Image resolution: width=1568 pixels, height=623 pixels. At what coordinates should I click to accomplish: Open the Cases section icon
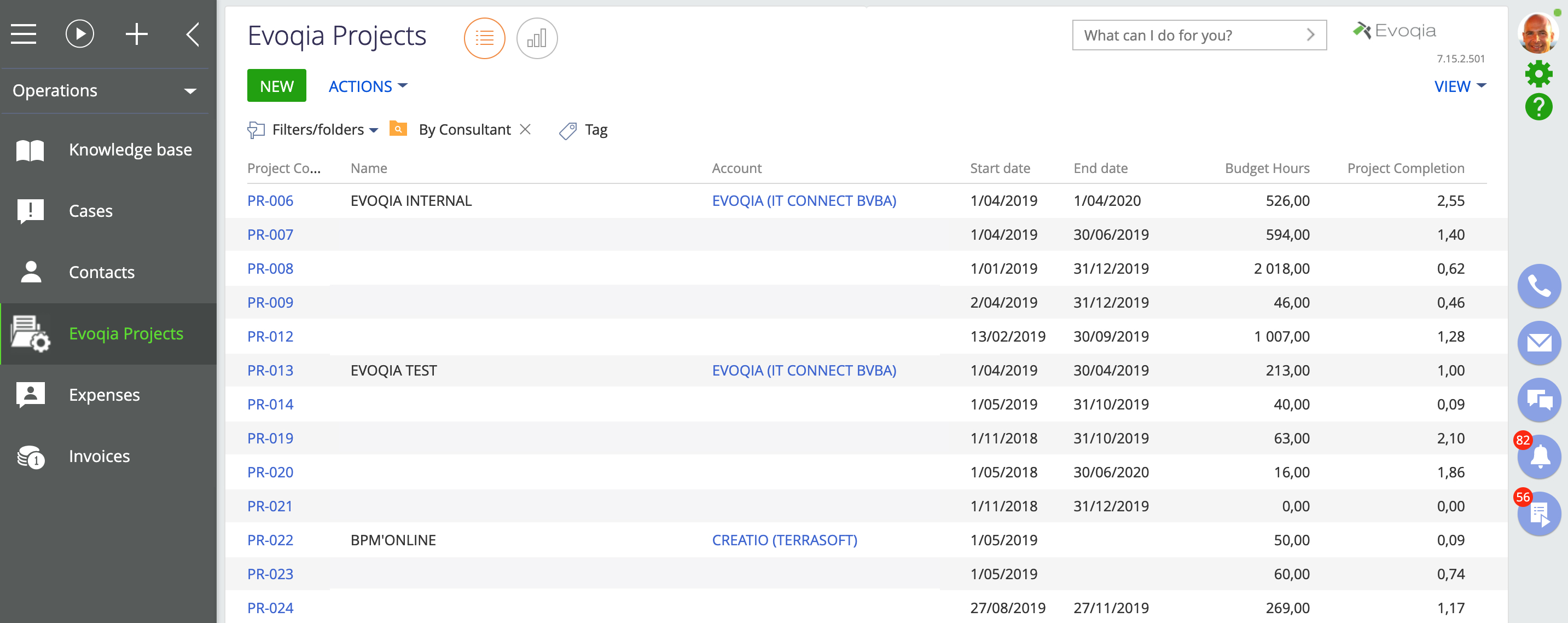tap(30, 211)
